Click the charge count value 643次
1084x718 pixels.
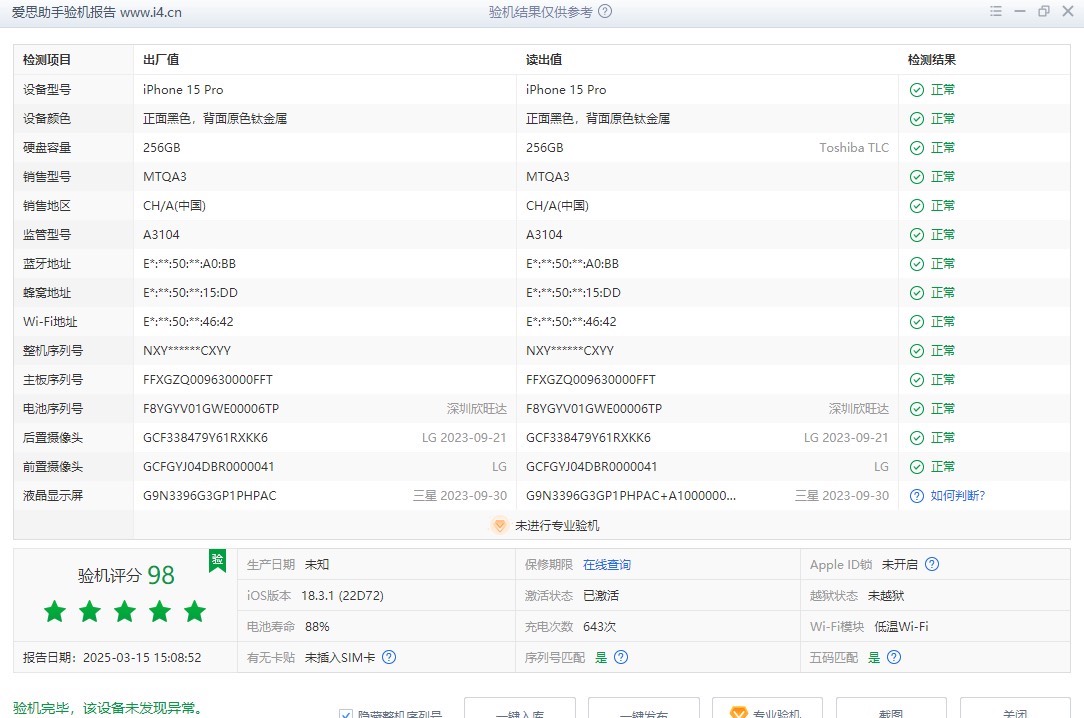click(599, 627)
